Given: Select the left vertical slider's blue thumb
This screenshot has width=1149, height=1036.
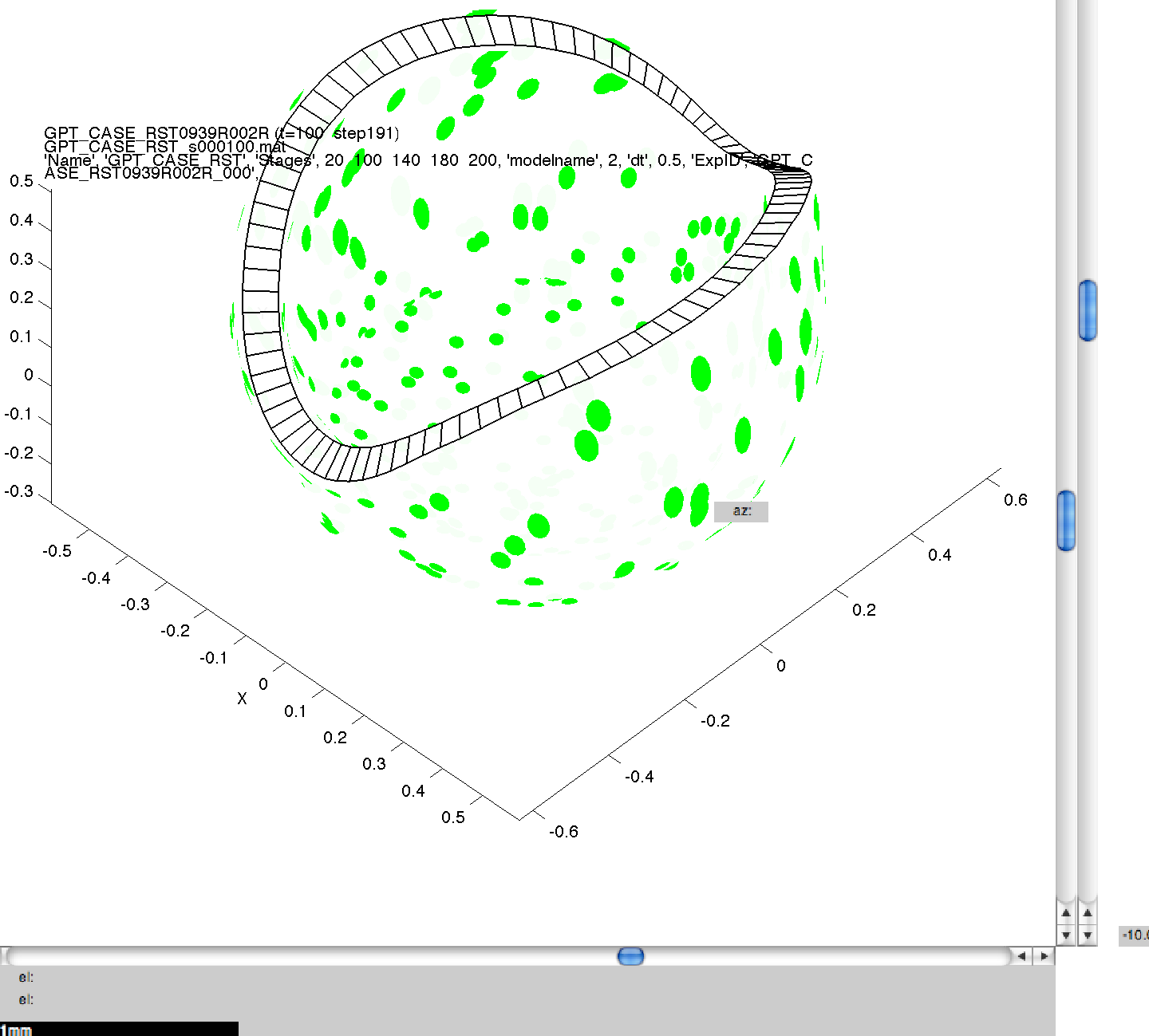Looking at the screenshot, I should tap(1066, 520).
